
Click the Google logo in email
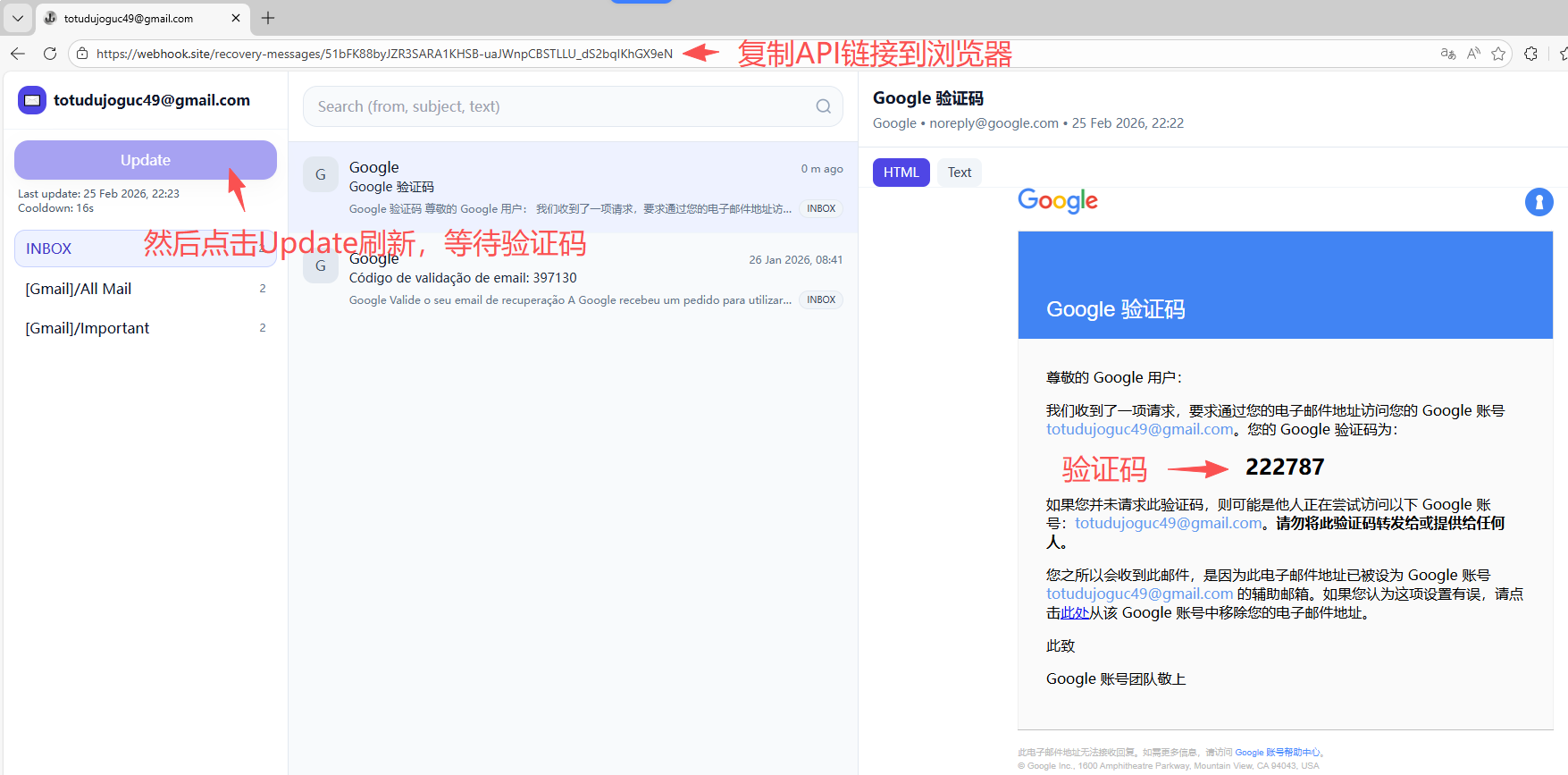(1058, 201)
